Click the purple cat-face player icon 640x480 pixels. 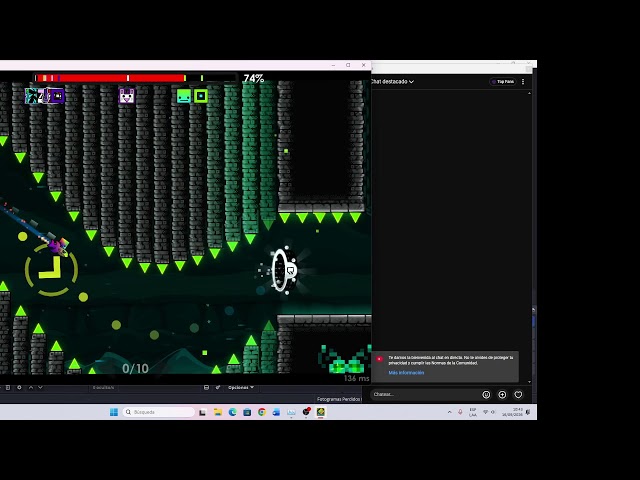click(126, 96)
